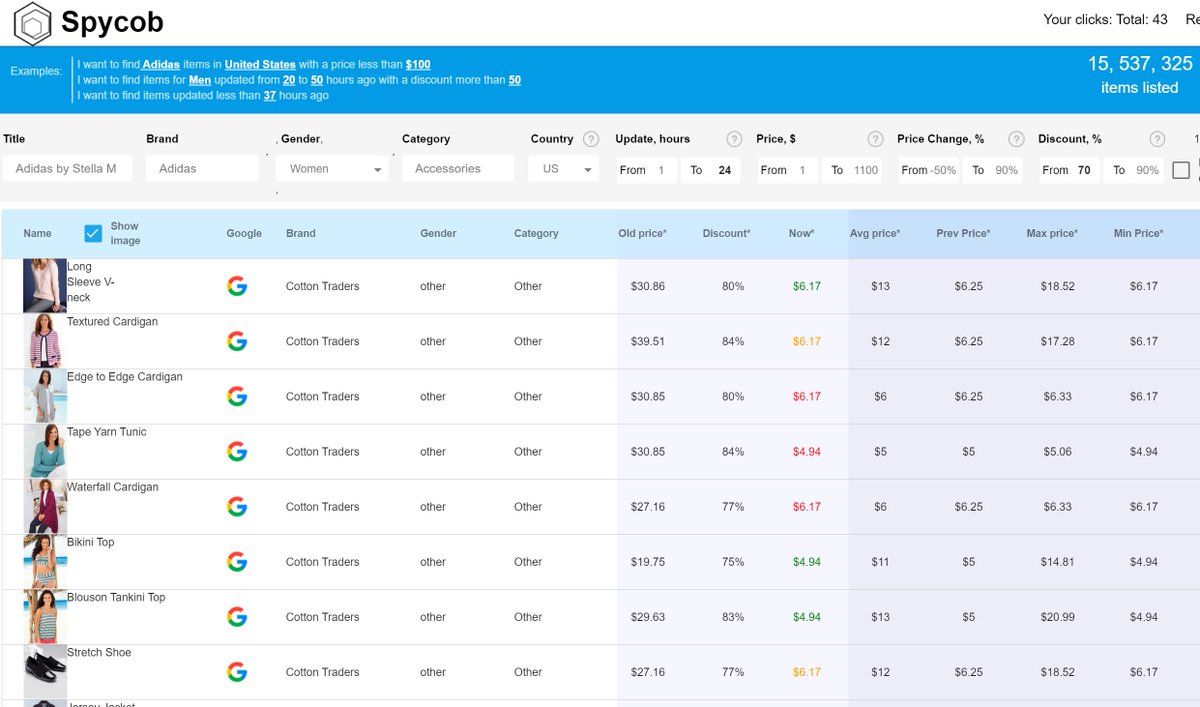Tick the checkbox next to Discount filter
Viewport: 1200px width, 707px height.
coord(1181,170)
